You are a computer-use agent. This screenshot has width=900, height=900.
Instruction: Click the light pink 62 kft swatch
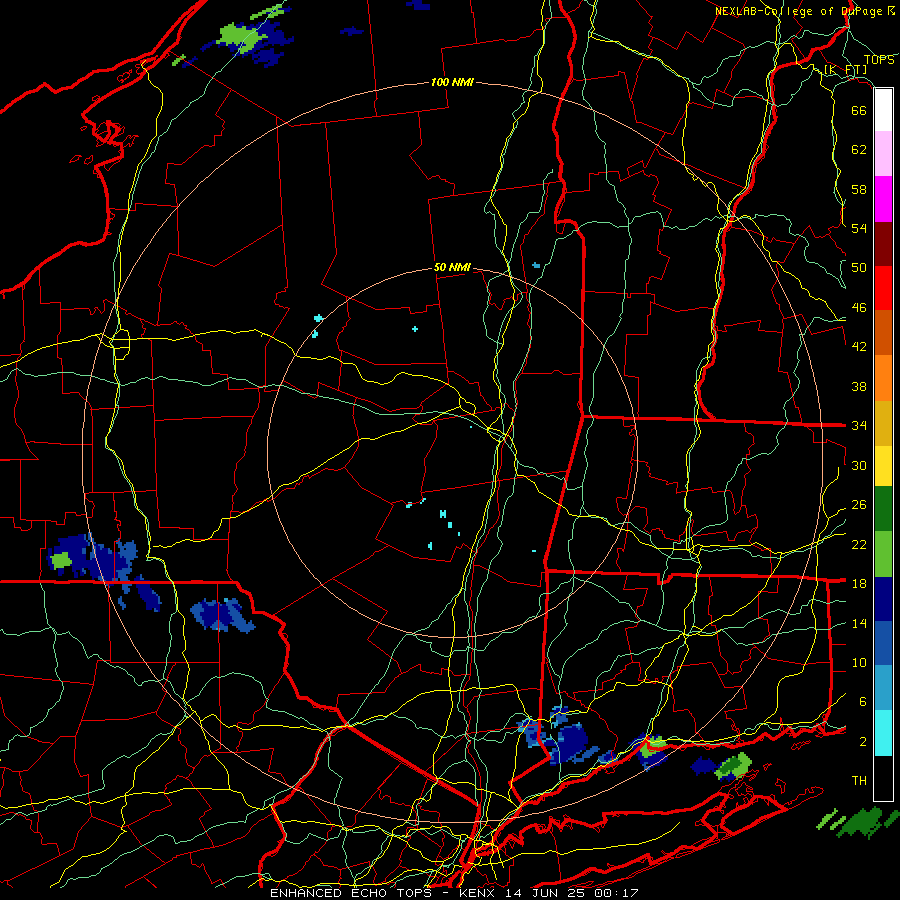click(883, 154)
